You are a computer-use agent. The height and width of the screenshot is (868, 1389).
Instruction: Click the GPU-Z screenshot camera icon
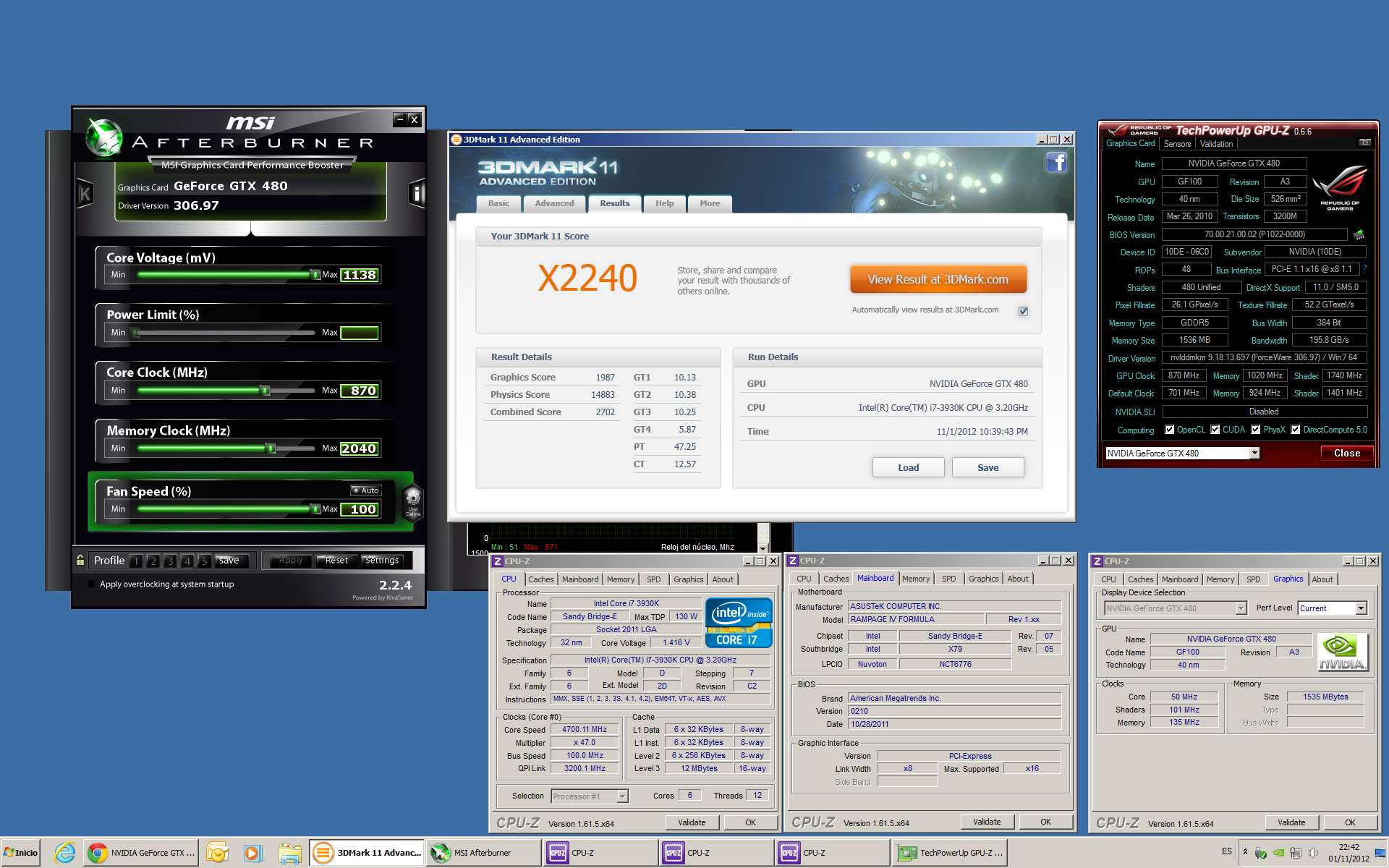click(1364, 142)
